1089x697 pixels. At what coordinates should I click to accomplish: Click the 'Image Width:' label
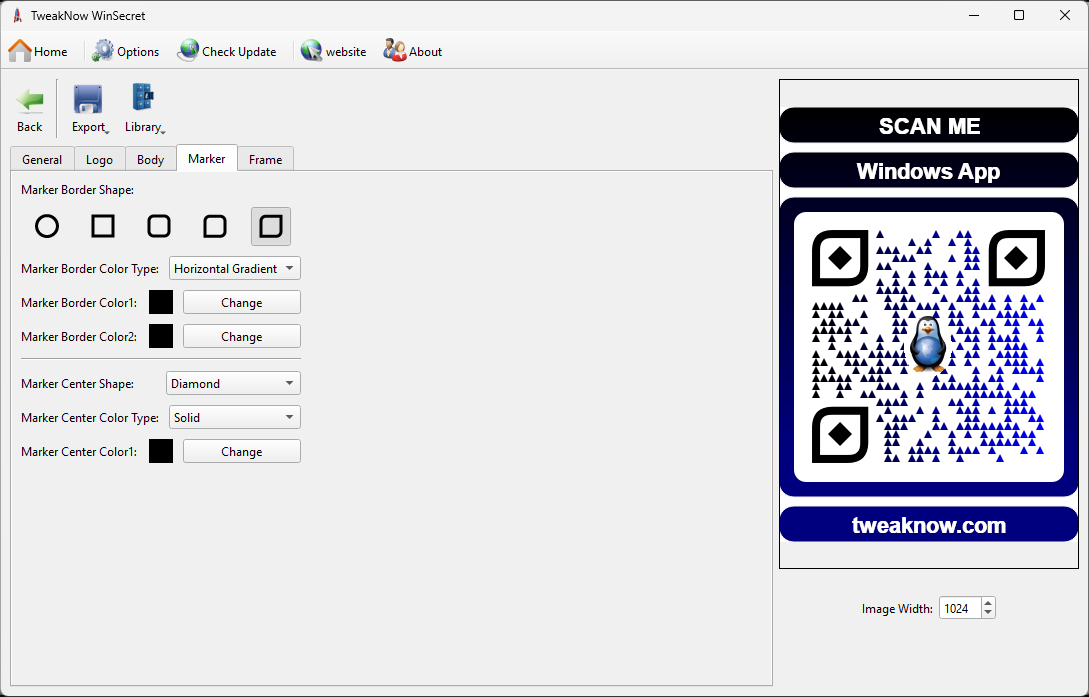point(897,609)
